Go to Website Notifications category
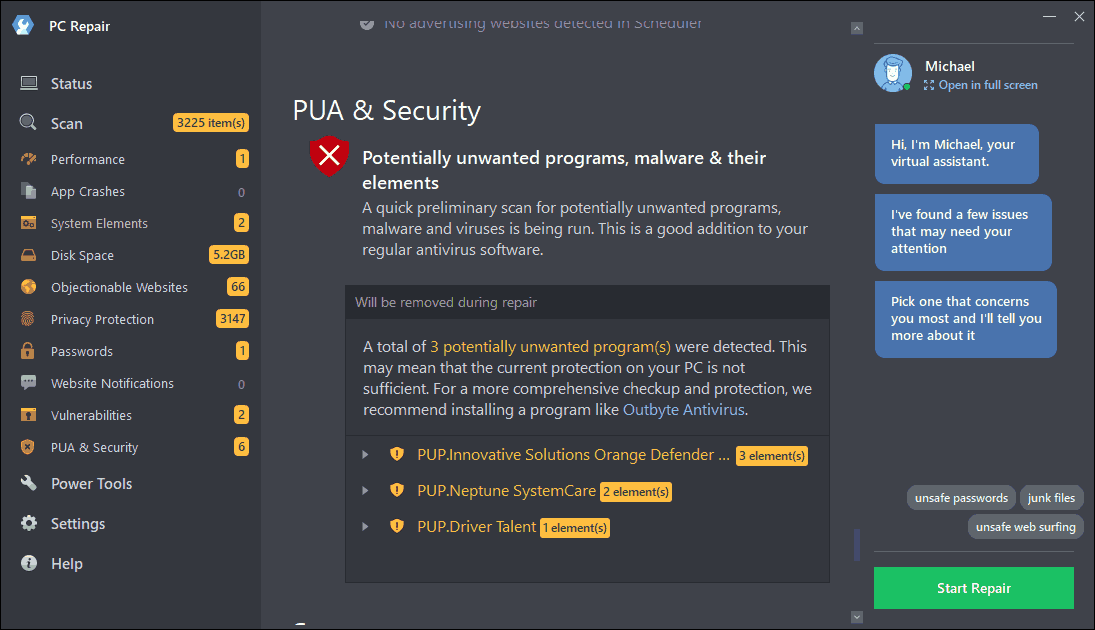The image size is (1095, 630). point(112,383)
